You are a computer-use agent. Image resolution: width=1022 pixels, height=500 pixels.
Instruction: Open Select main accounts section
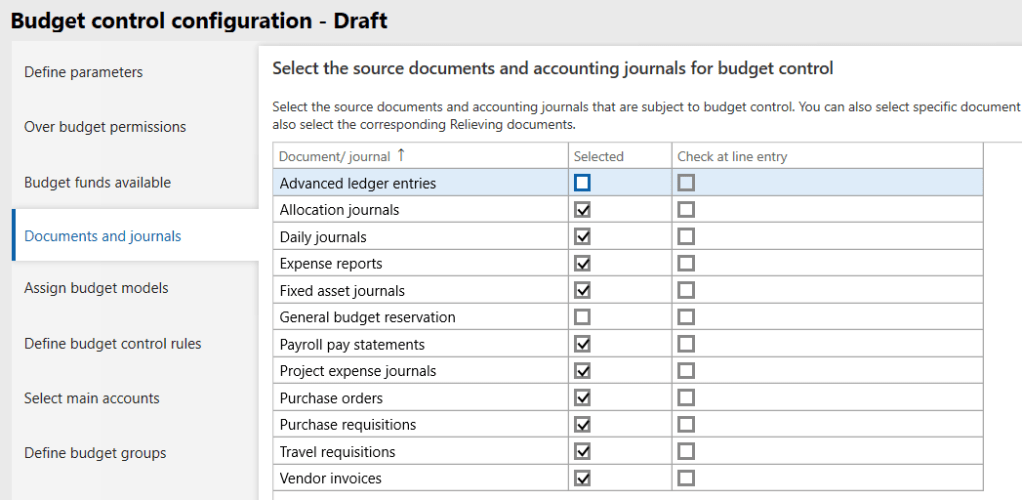coord(91,398)
